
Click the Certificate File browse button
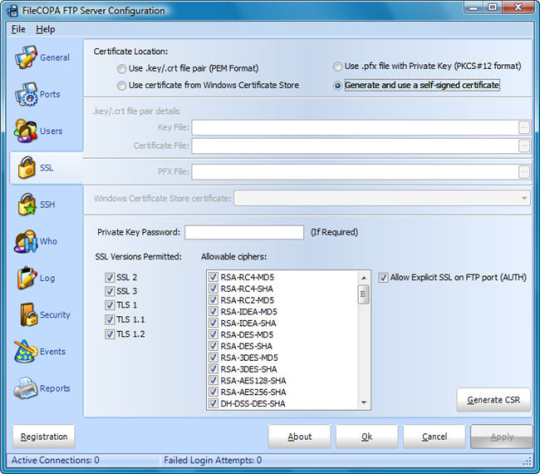[x=524, y=146]
